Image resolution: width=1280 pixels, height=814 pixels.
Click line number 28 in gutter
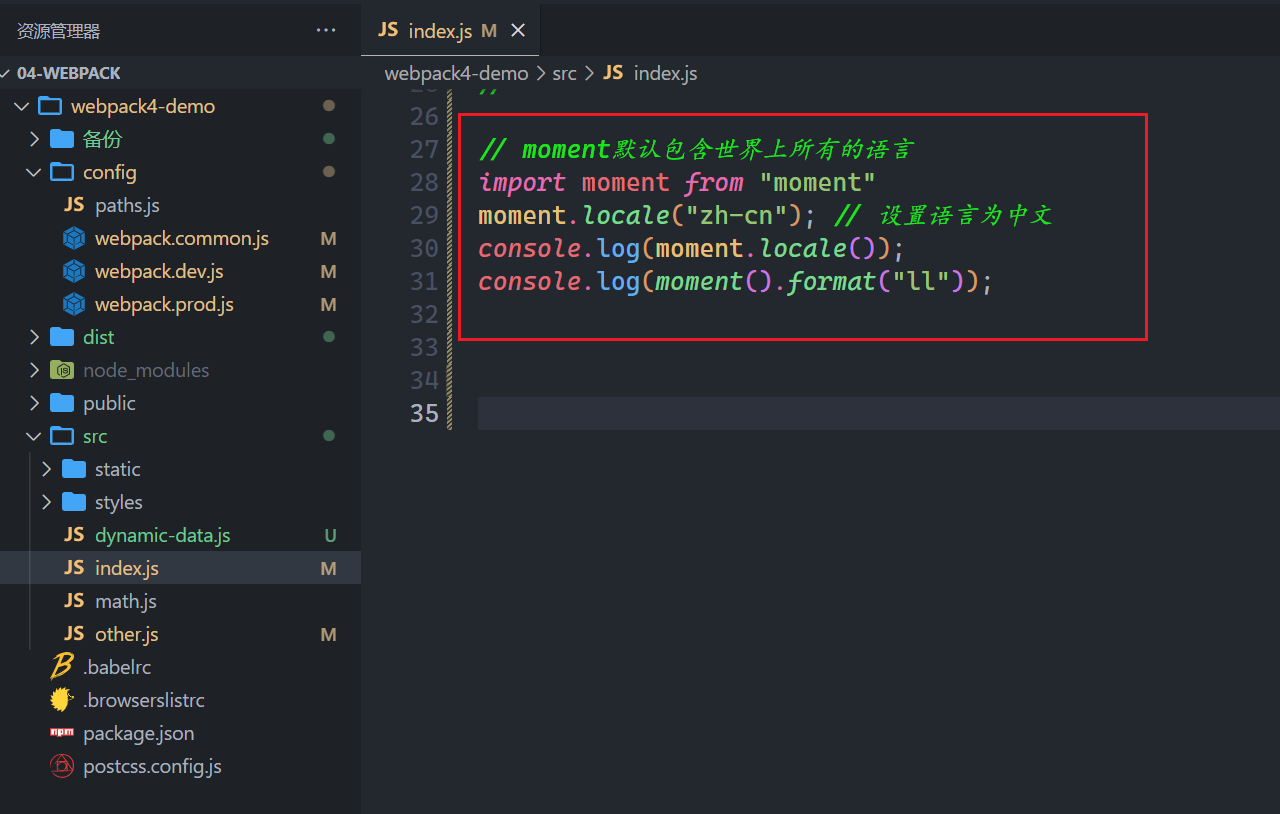coord(424,182)
